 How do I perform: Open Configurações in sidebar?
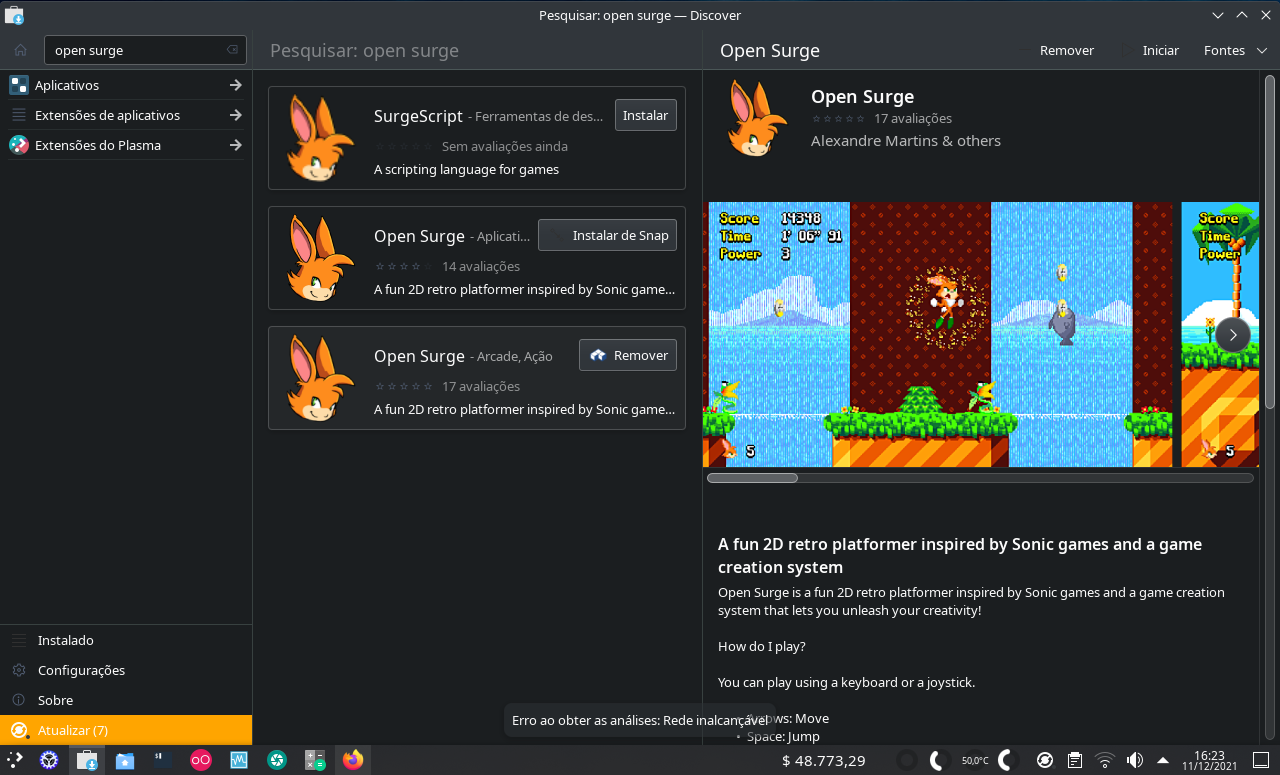(x=126, y=670)
